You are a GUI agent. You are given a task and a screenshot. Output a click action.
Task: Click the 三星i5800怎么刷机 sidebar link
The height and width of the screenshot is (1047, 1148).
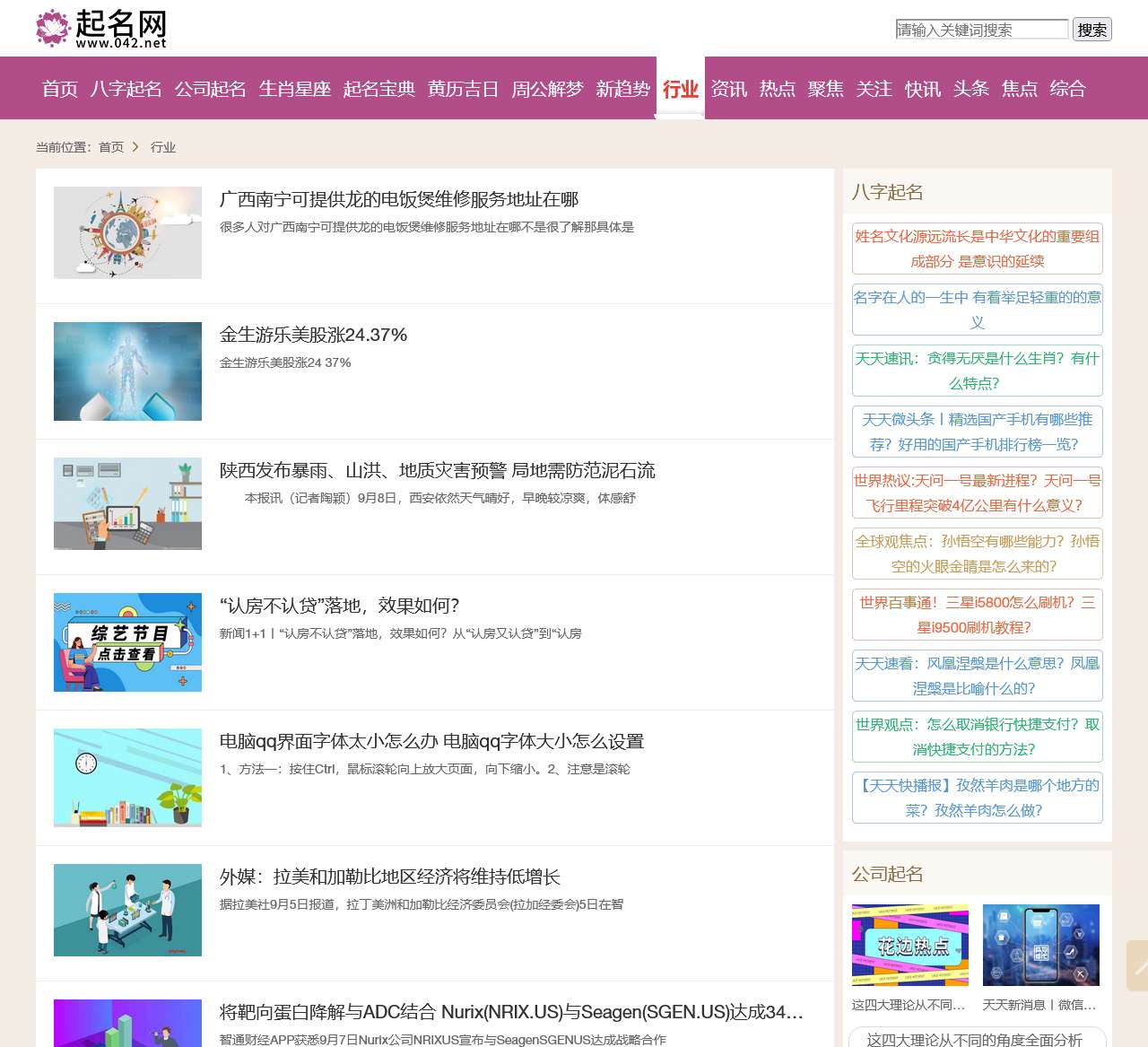[977, 615]
